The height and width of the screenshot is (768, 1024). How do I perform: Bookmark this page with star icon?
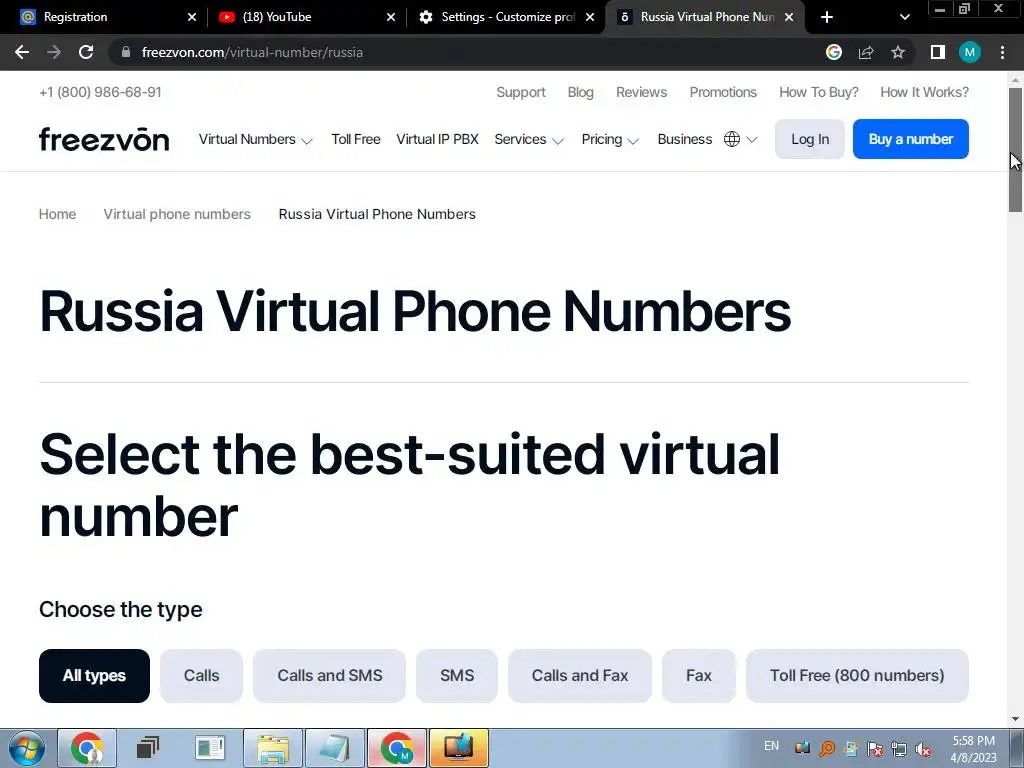[898, 52]
